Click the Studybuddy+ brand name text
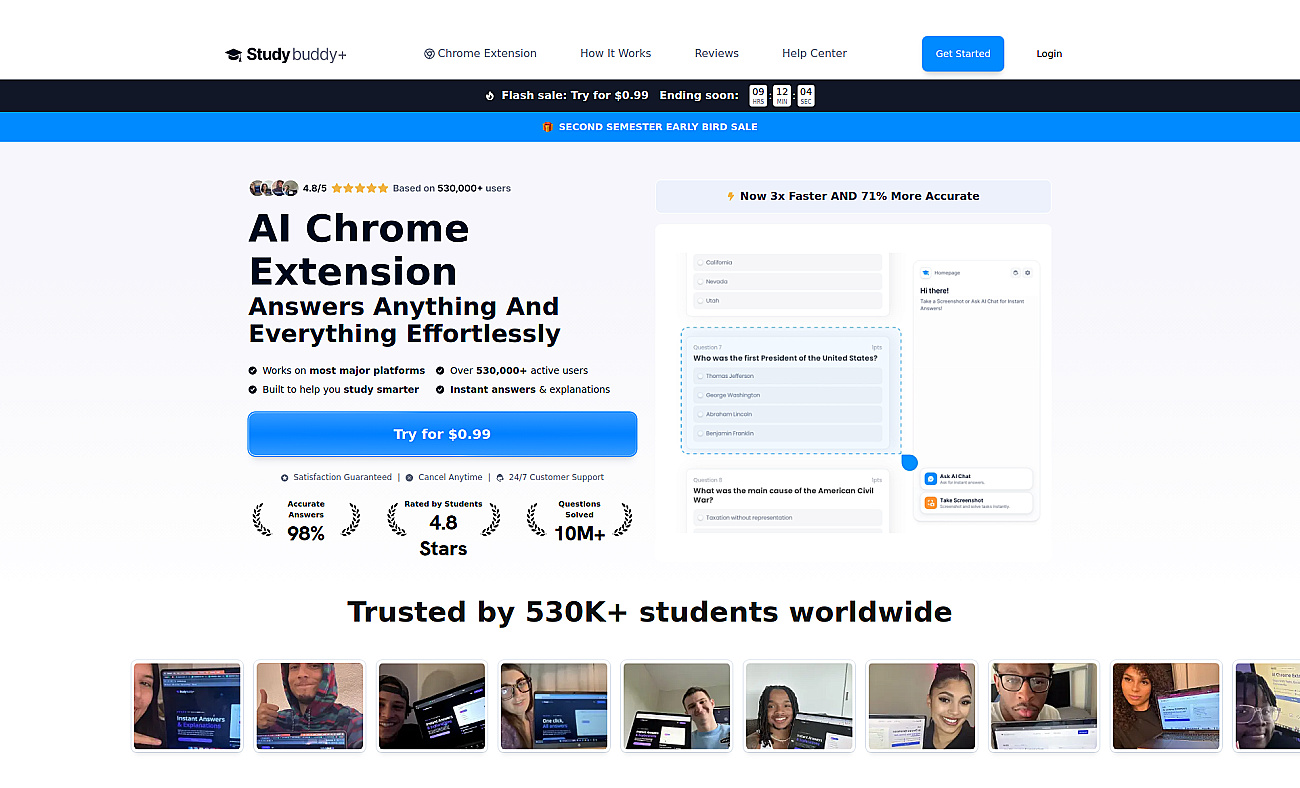This screenshot has width=1300, height=788. (x=297, y=55)
